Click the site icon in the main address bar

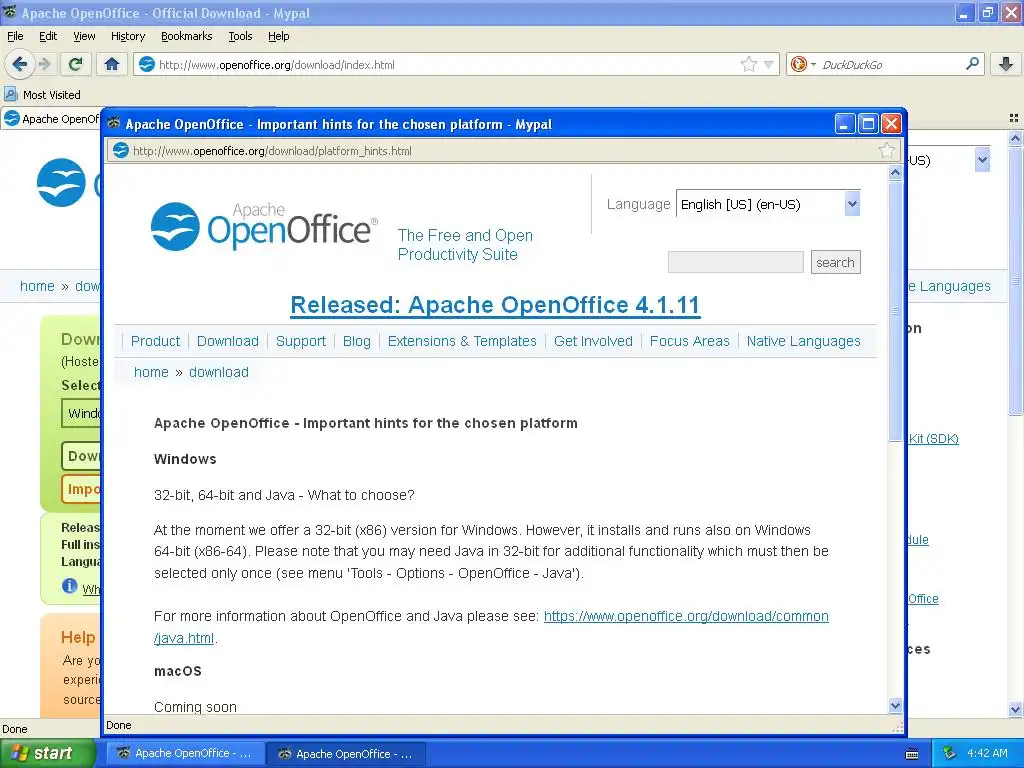pos(148,64)
